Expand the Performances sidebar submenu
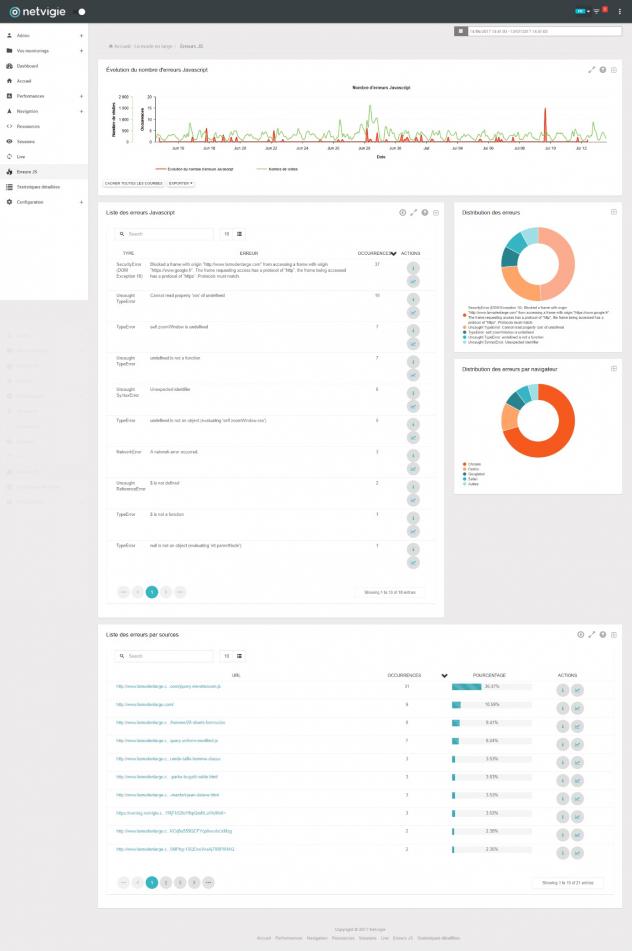 pos(81,96)
